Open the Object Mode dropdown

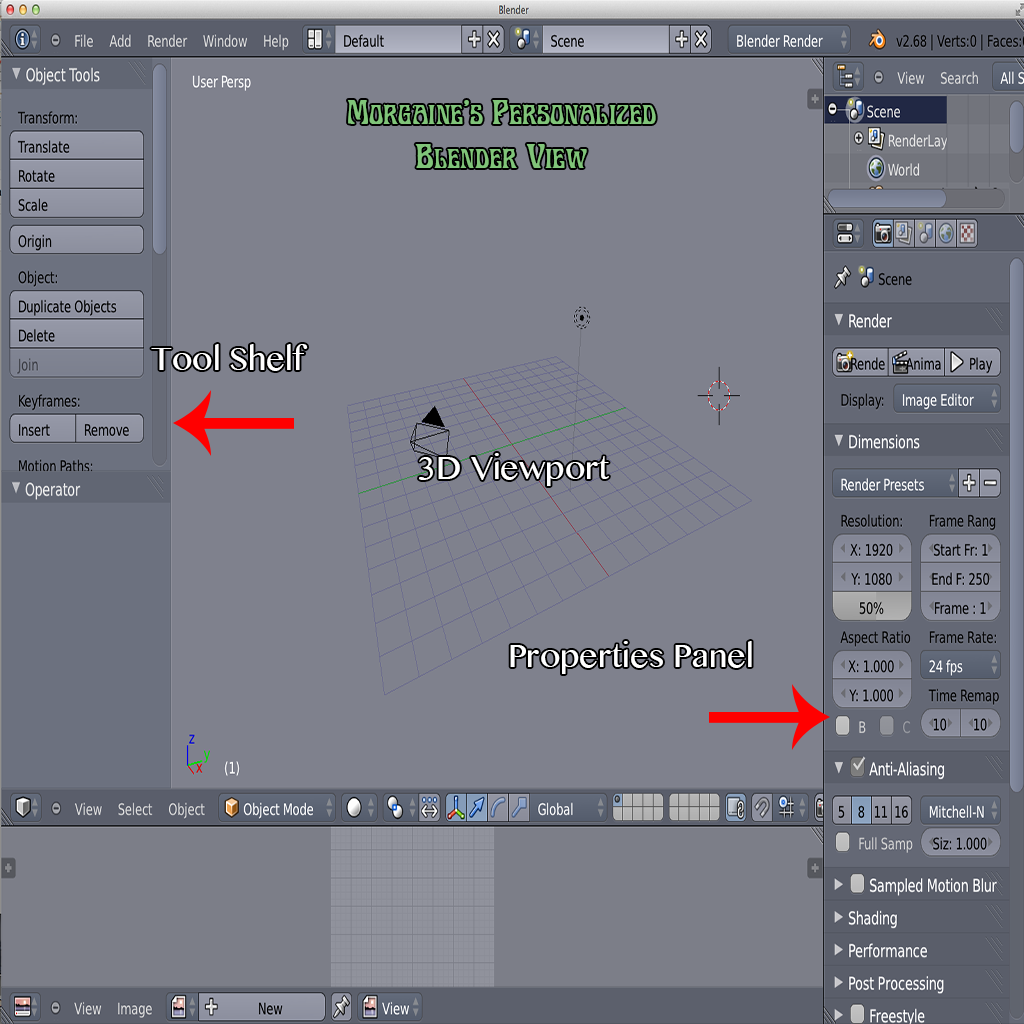277,808
